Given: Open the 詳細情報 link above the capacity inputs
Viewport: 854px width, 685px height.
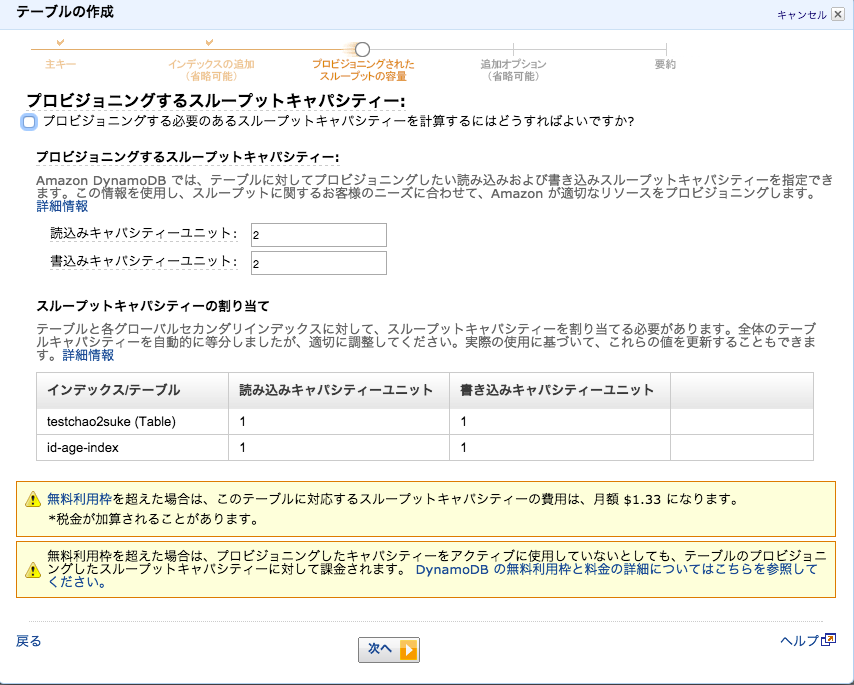Looking at the screenshot, I should 62,206.
